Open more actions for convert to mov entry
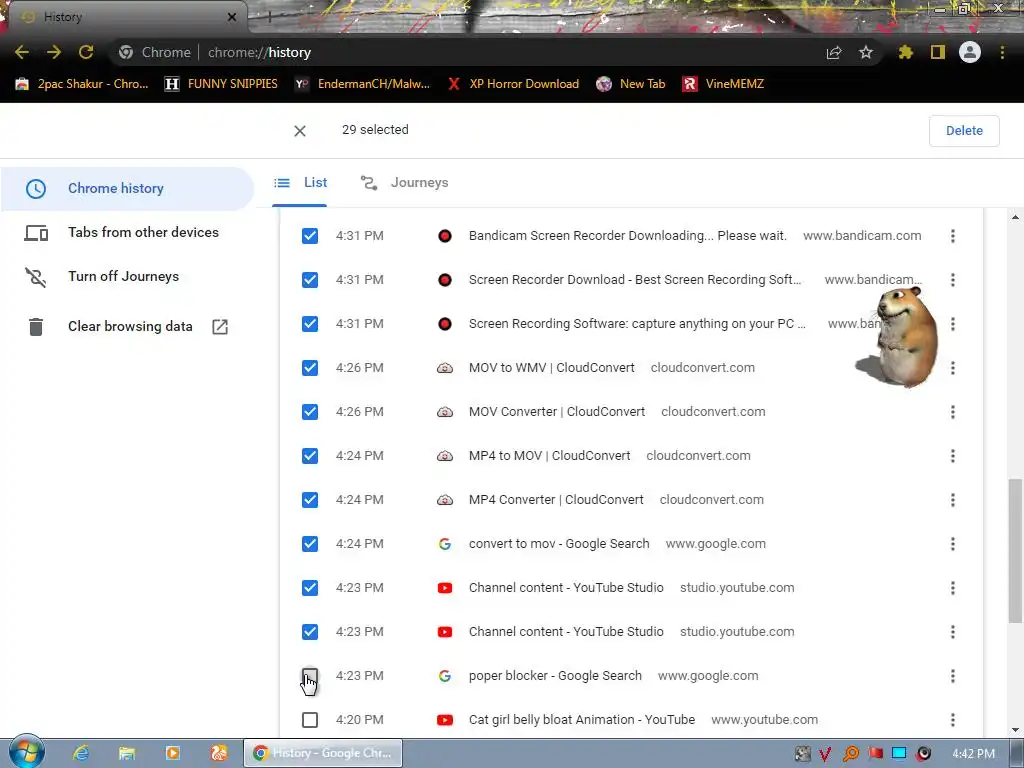Viewport: 1024px width, 768px height. [953, 544]
